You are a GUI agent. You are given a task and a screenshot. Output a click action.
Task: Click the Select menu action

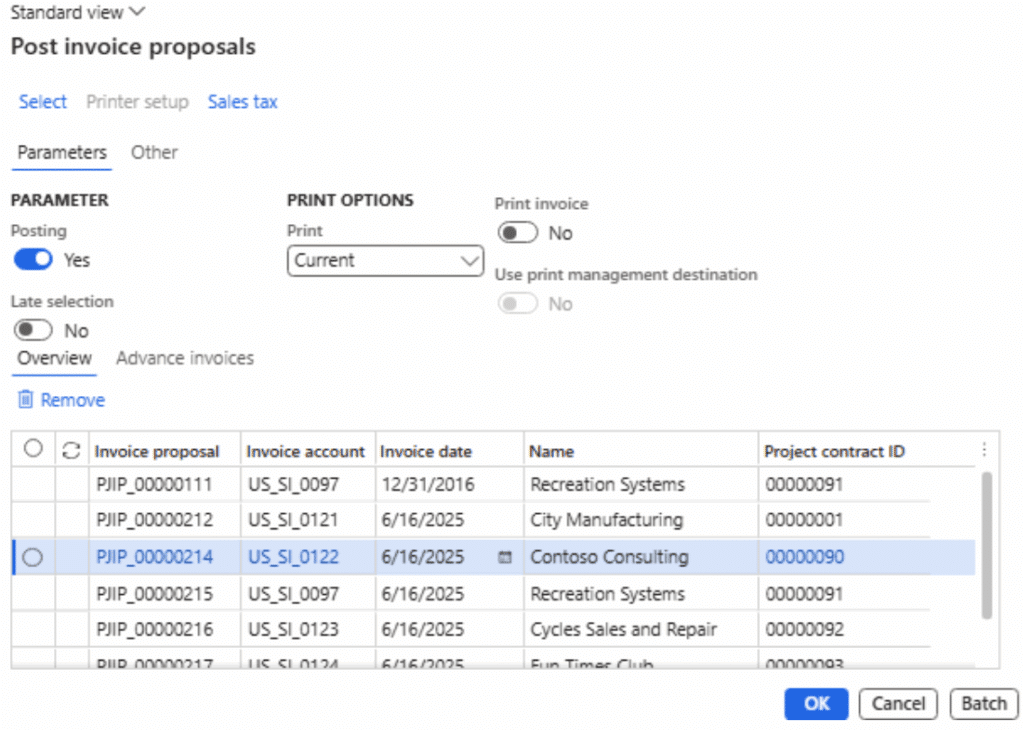click(43, 102)
